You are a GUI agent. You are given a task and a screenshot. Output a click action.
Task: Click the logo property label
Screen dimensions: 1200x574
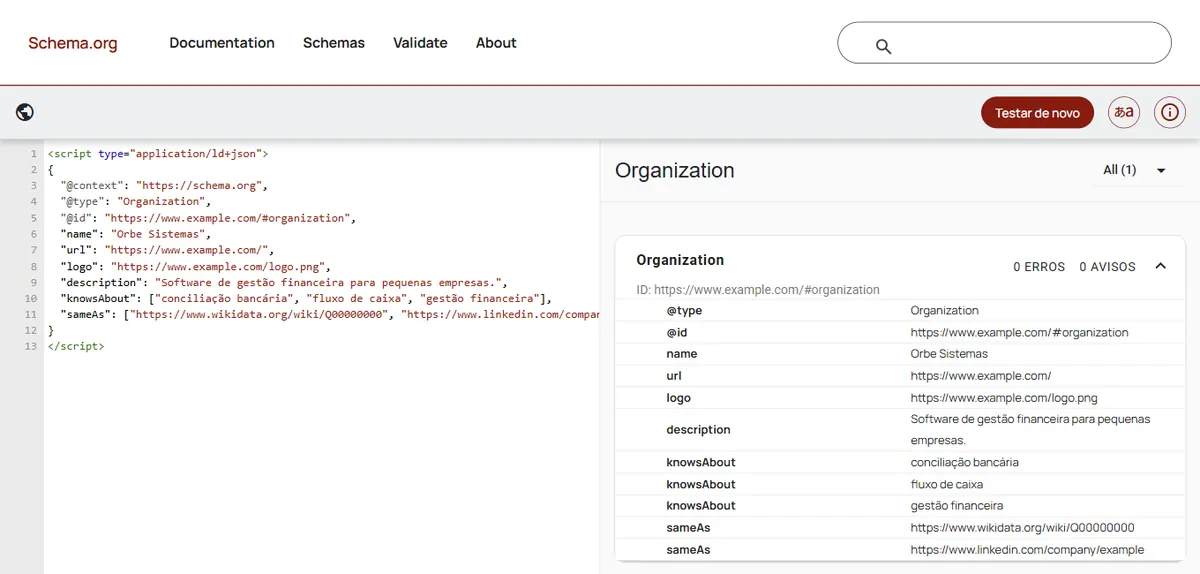pos(679,398)
